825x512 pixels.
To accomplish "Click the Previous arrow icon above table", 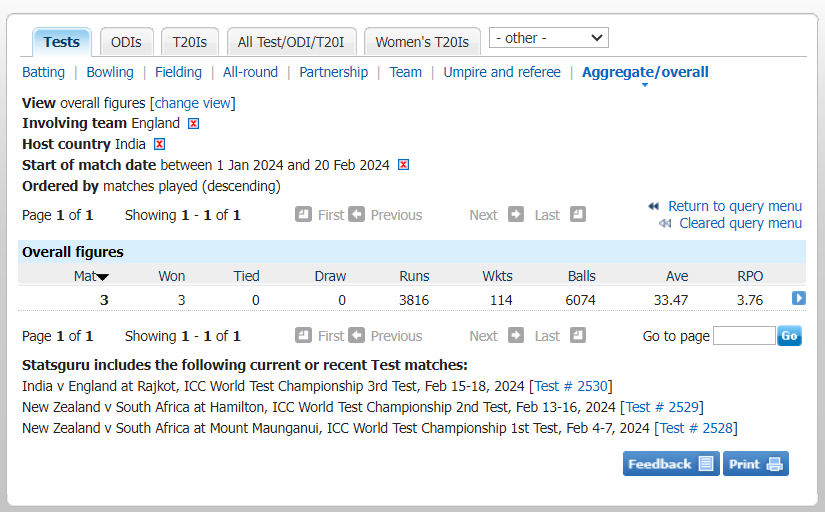I will (356, 214).
